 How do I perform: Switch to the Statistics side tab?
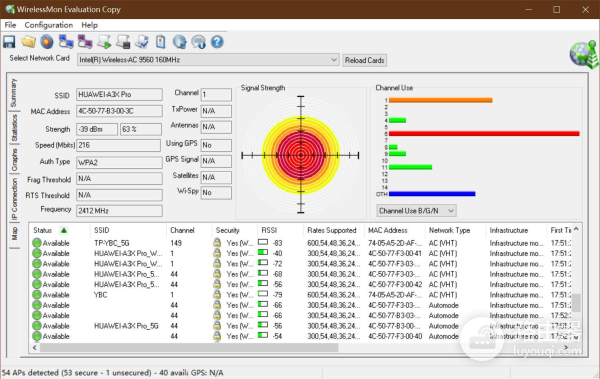(14, 128)
